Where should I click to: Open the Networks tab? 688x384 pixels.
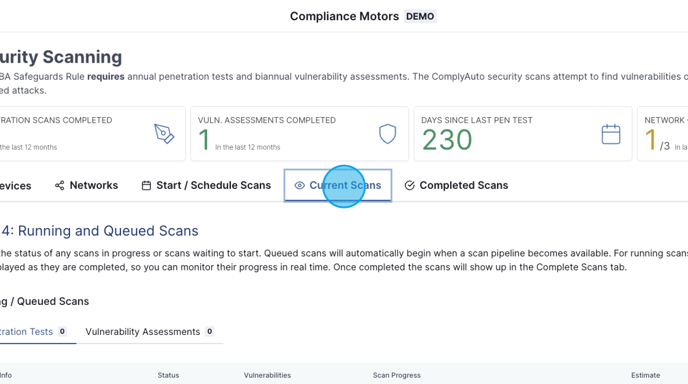point(86,185)
